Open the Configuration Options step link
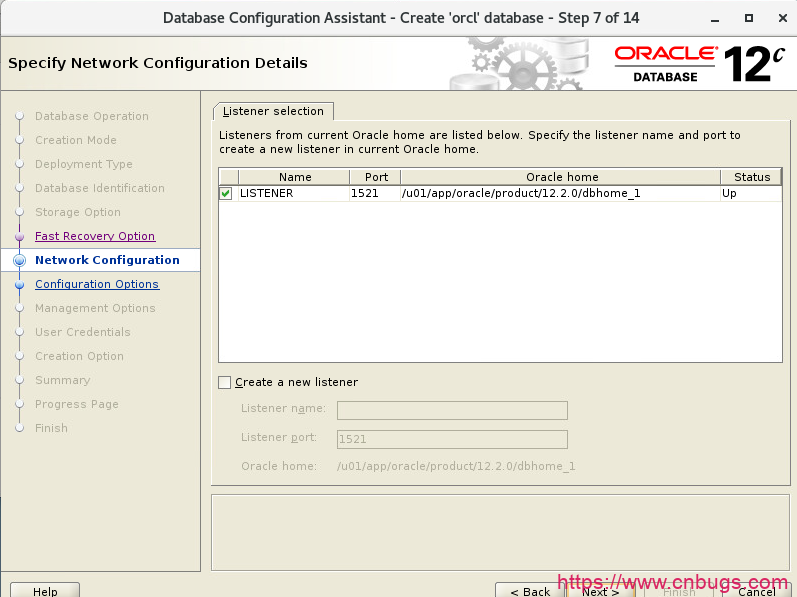Screen dimensions: 797x597 (x=97, y=284)
